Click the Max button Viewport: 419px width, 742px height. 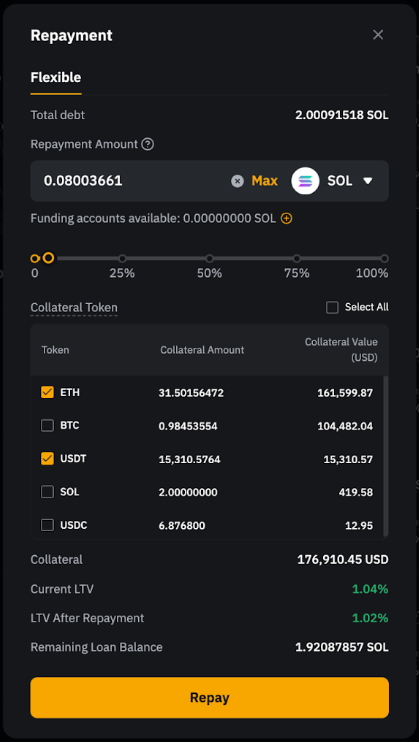265,181
